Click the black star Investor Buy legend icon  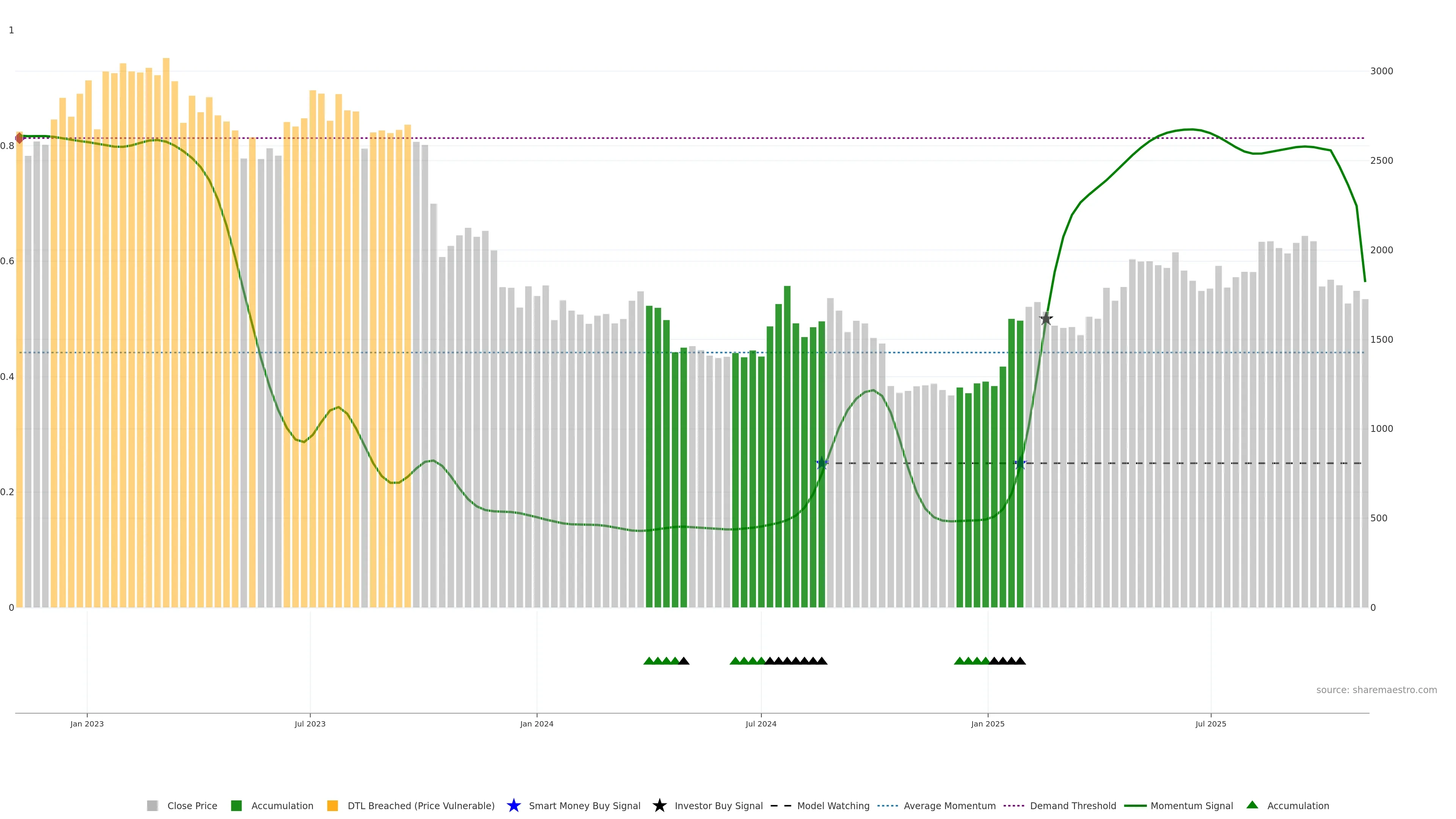tap(659, 805)
